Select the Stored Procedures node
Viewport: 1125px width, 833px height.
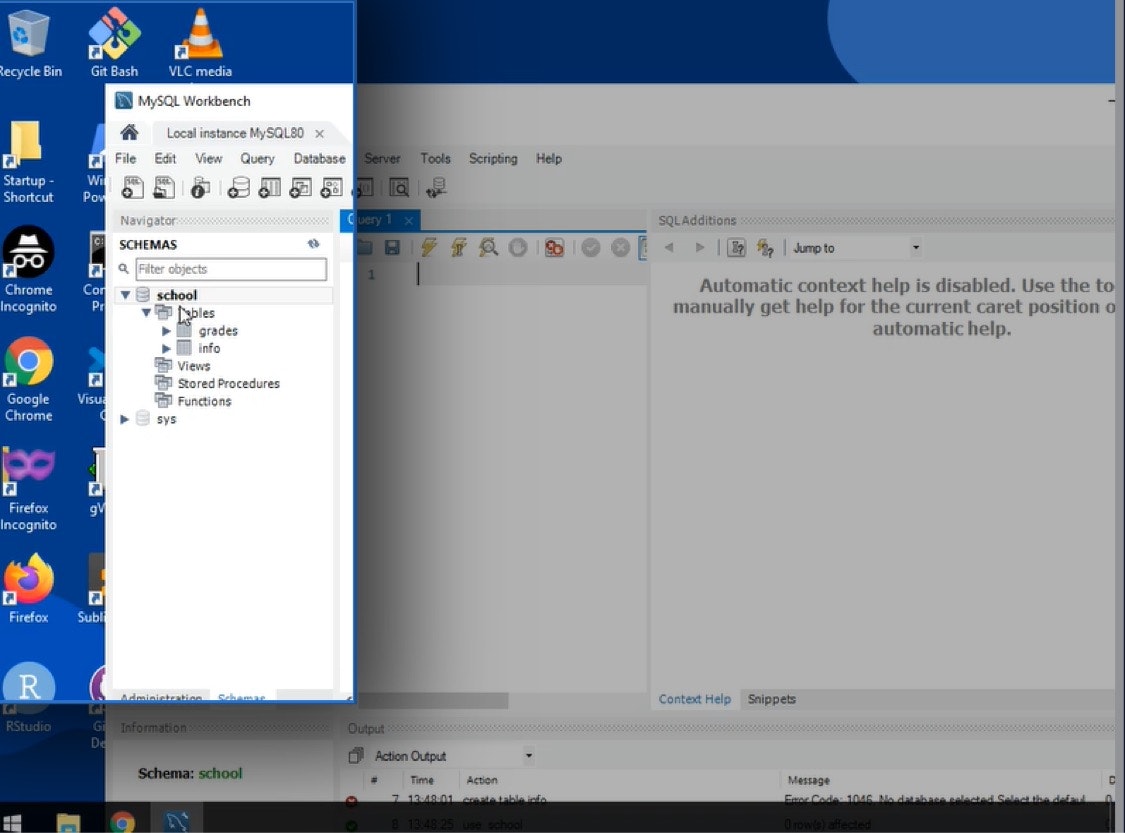228,384
